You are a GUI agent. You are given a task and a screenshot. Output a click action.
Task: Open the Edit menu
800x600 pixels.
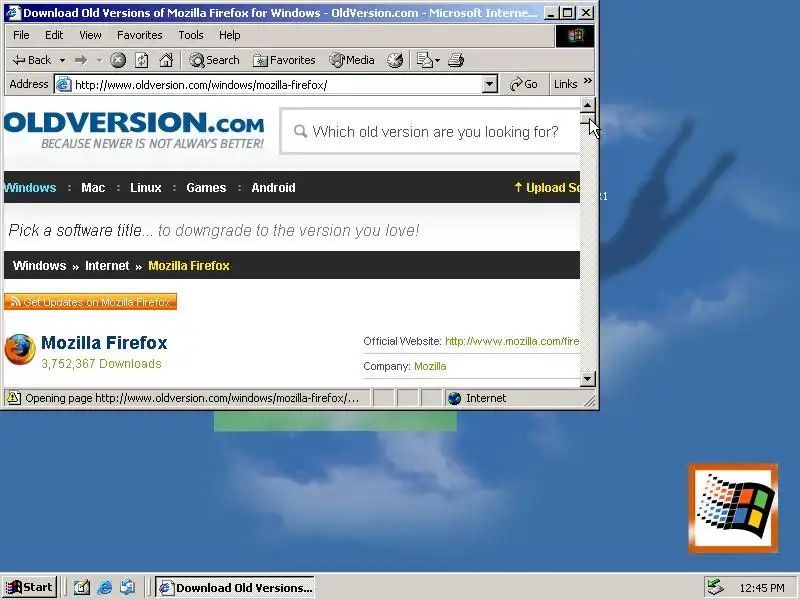(54, 35)
